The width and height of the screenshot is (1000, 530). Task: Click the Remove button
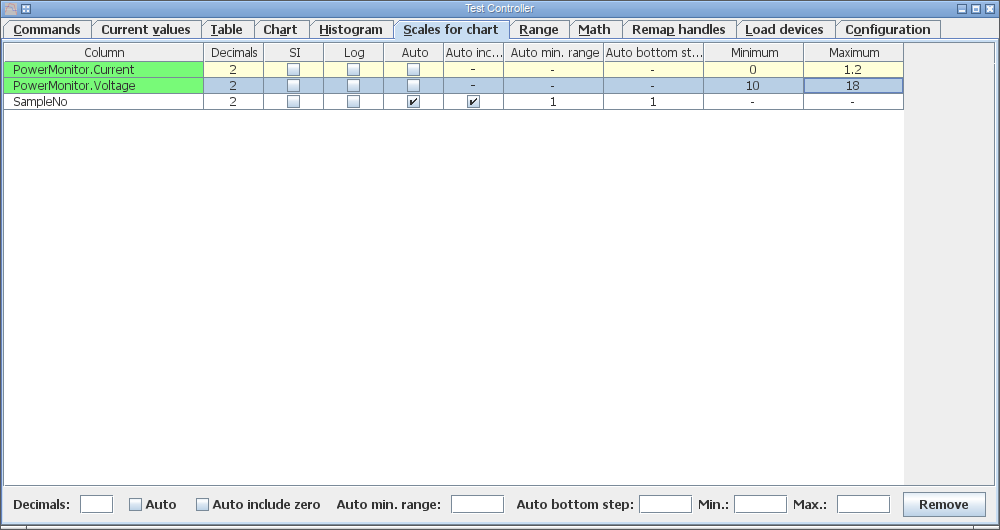944,504
